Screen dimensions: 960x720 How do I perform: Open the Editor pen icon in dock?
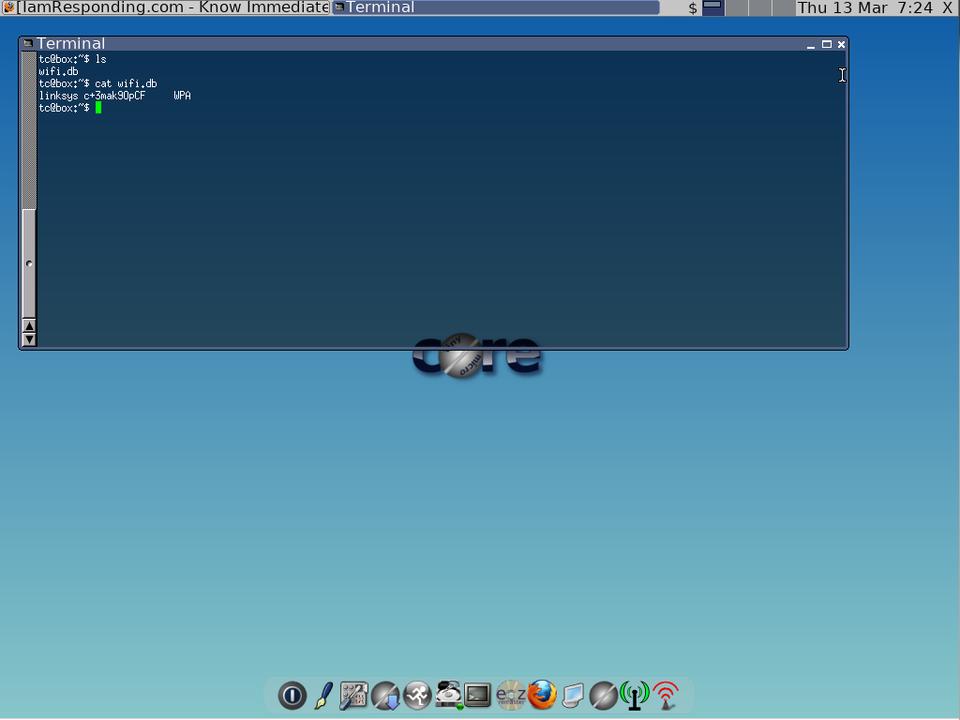pyautogui.click(x=323, y=696)
